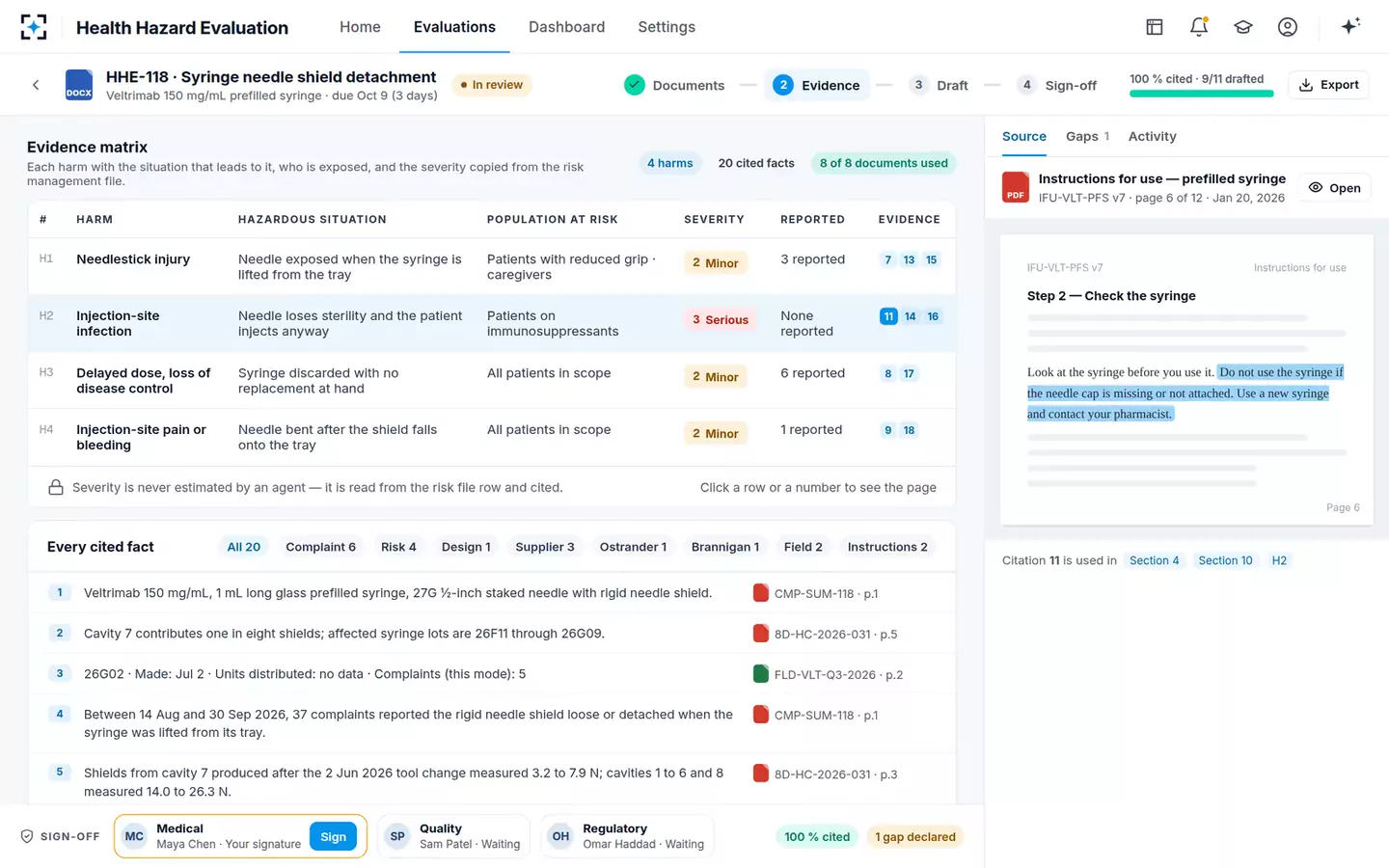Filter cited facts by Instructions 2
Image resolution: width=1389 pixels, height=868 pixels.
point(887,547)
